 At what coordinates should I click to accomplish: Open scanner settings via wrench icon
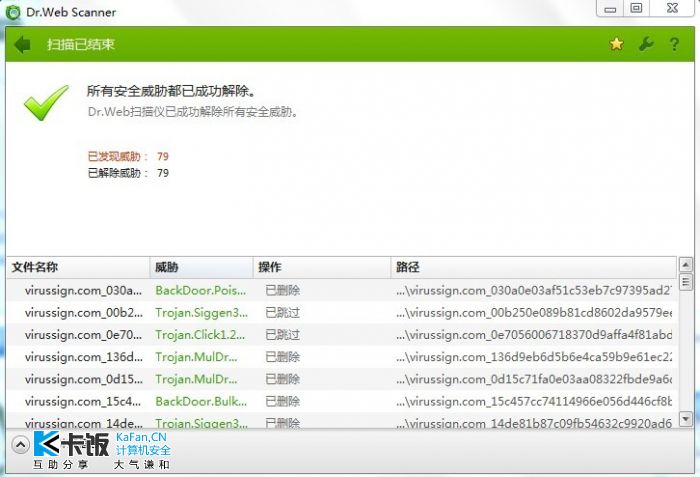(x=645, y=45)
